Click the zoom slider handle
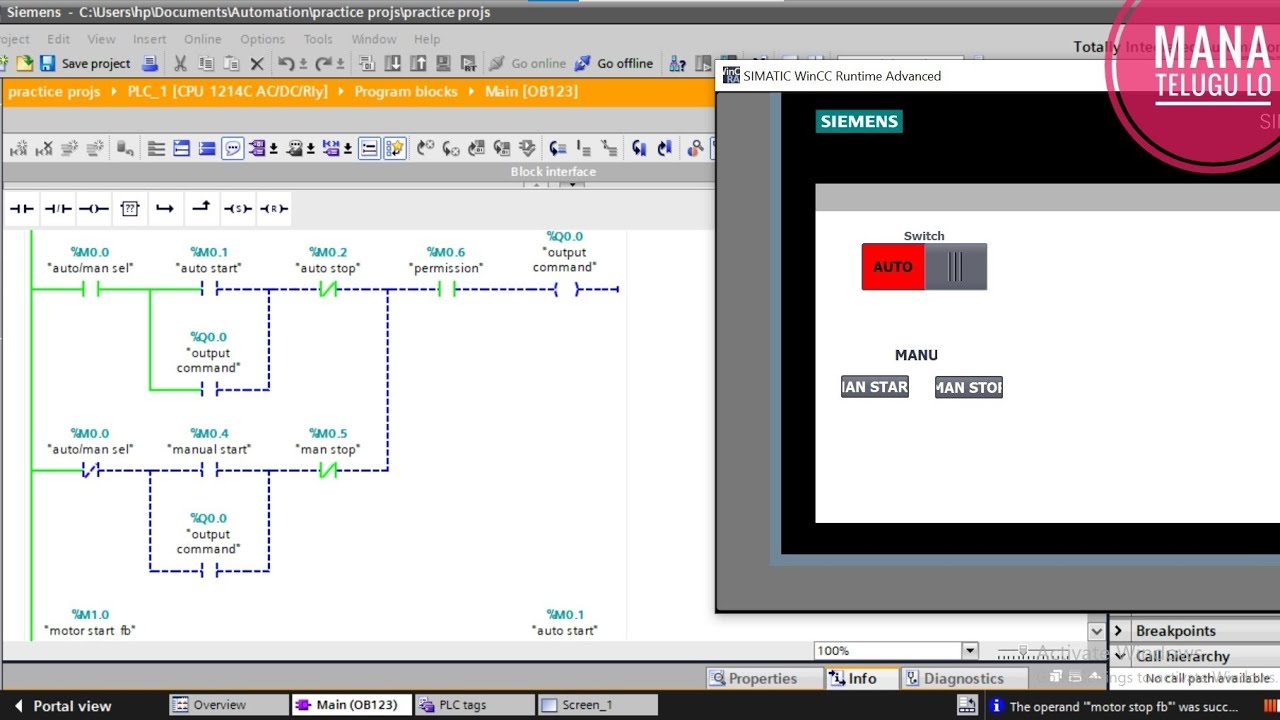Screen dimensions: 1280x720 pos(1023,652)
